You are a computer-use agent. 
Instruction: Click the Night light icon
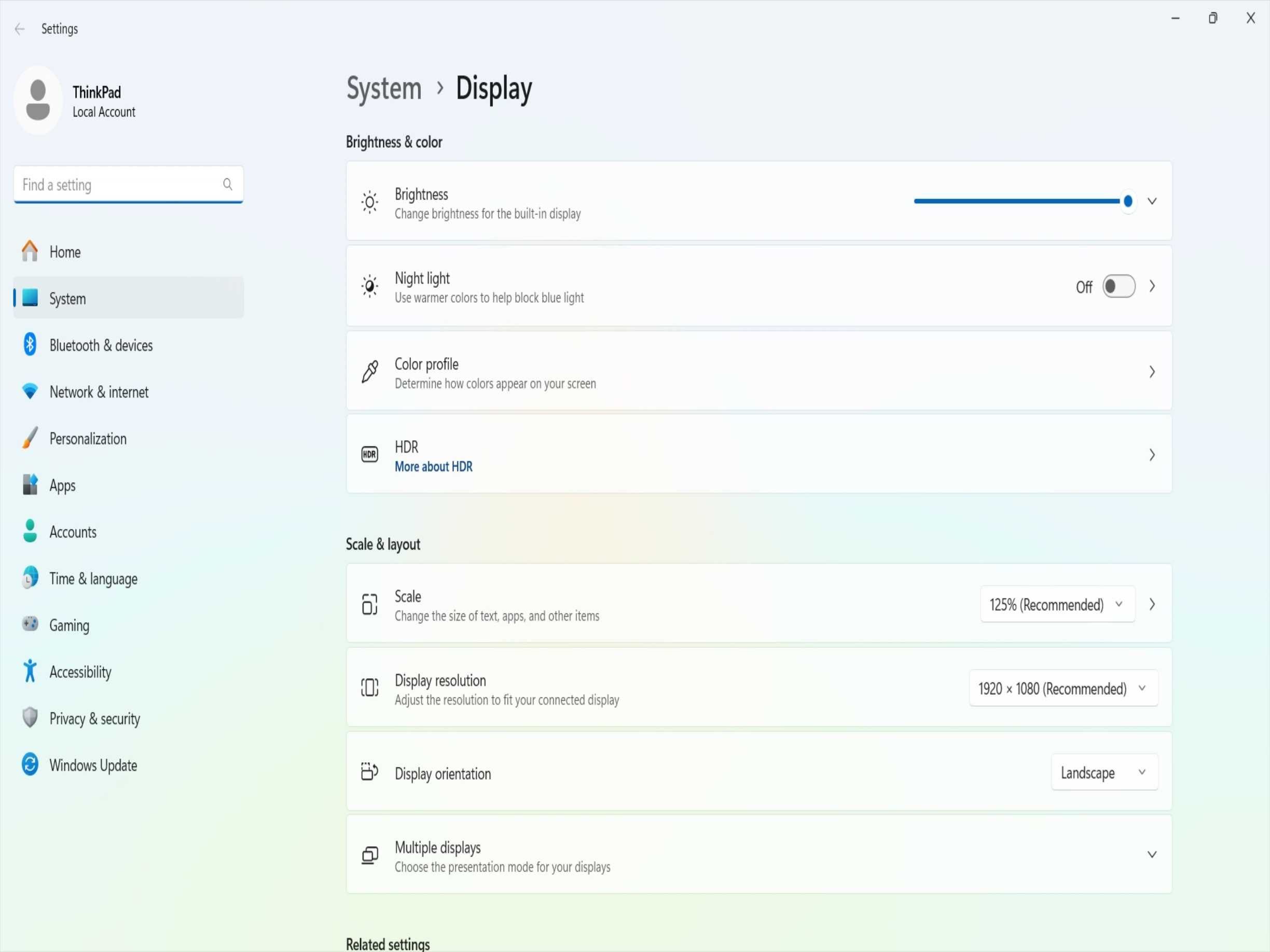[x=370, y=286]
